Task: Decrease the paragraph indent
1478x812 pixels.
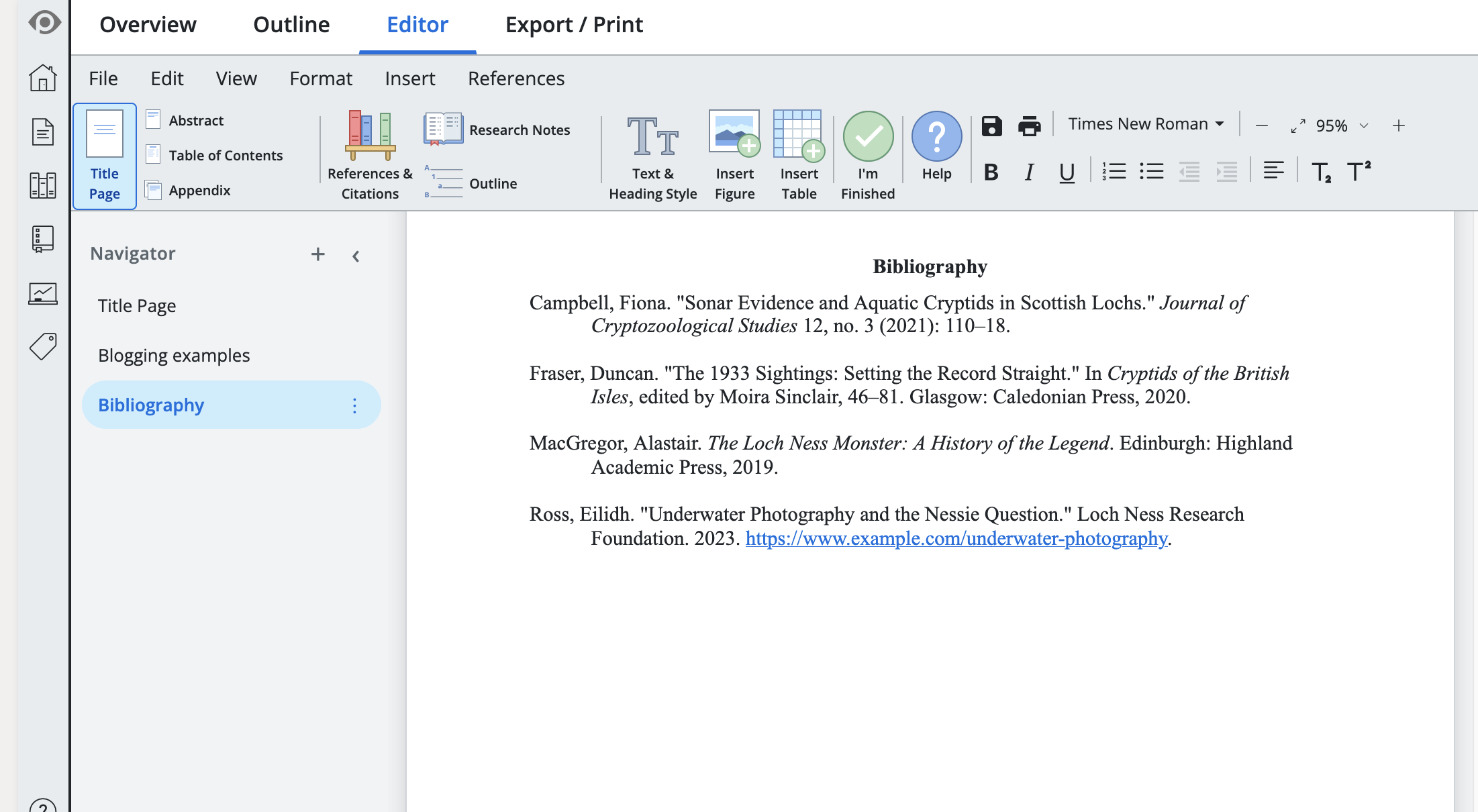Action: pyautogui.click(x=1189, y=172)
